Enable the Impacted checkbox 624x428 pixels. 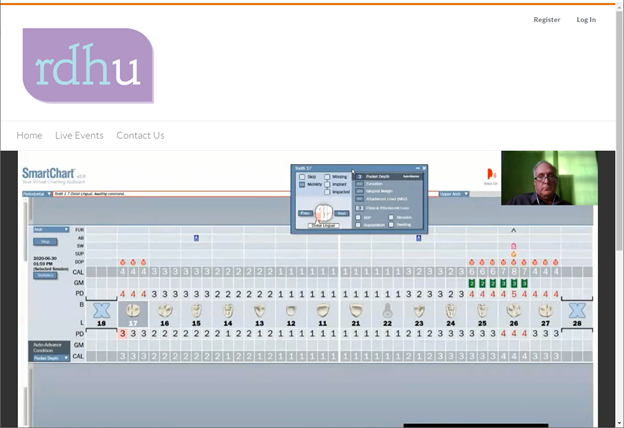328,192
